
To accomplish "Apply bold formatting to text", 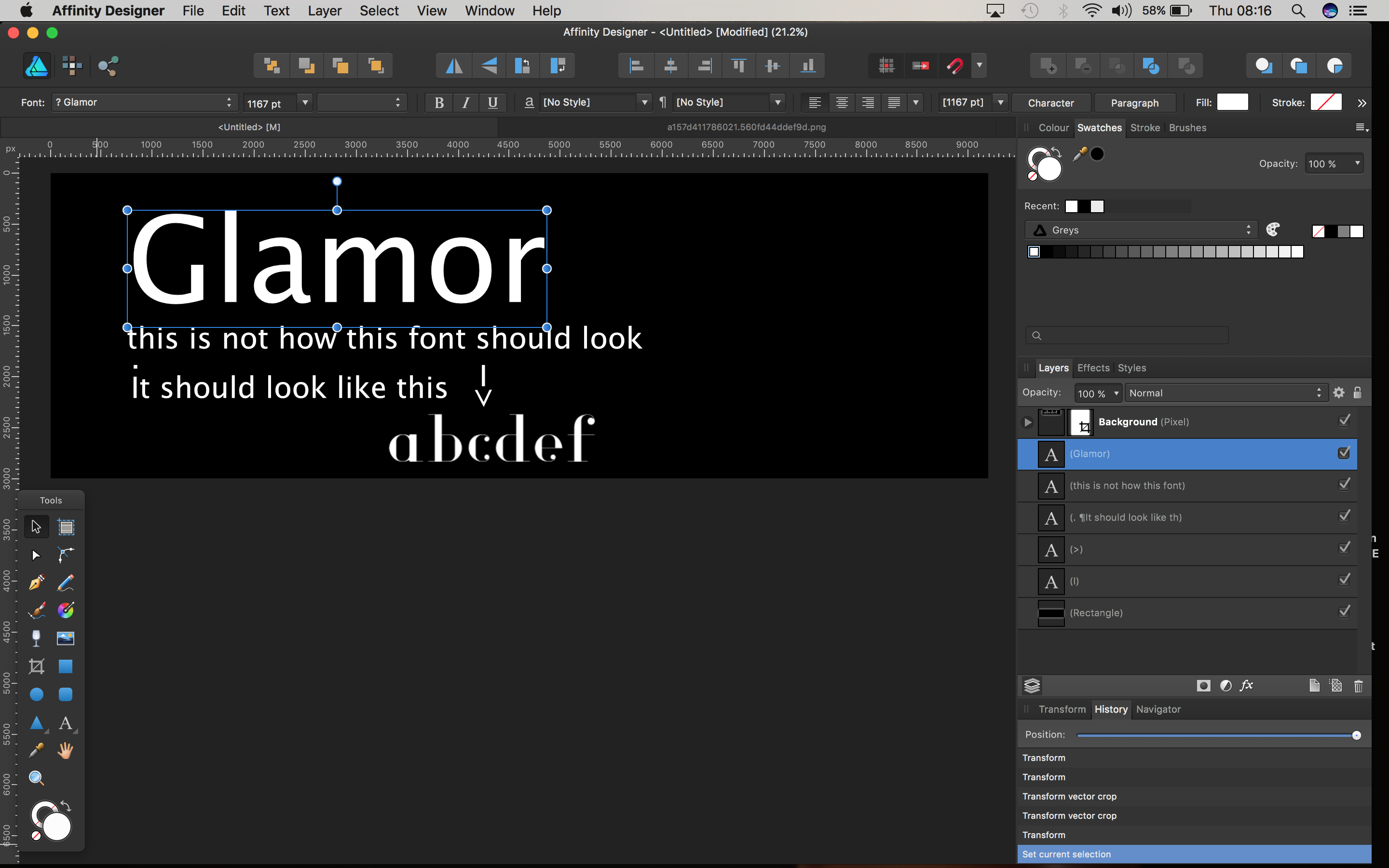I will (438, 102).
